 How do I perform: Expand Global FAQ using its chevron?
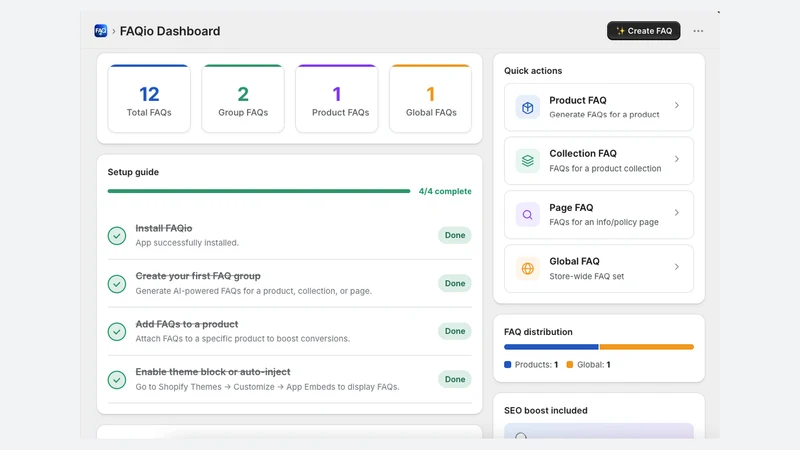point(677,267)
